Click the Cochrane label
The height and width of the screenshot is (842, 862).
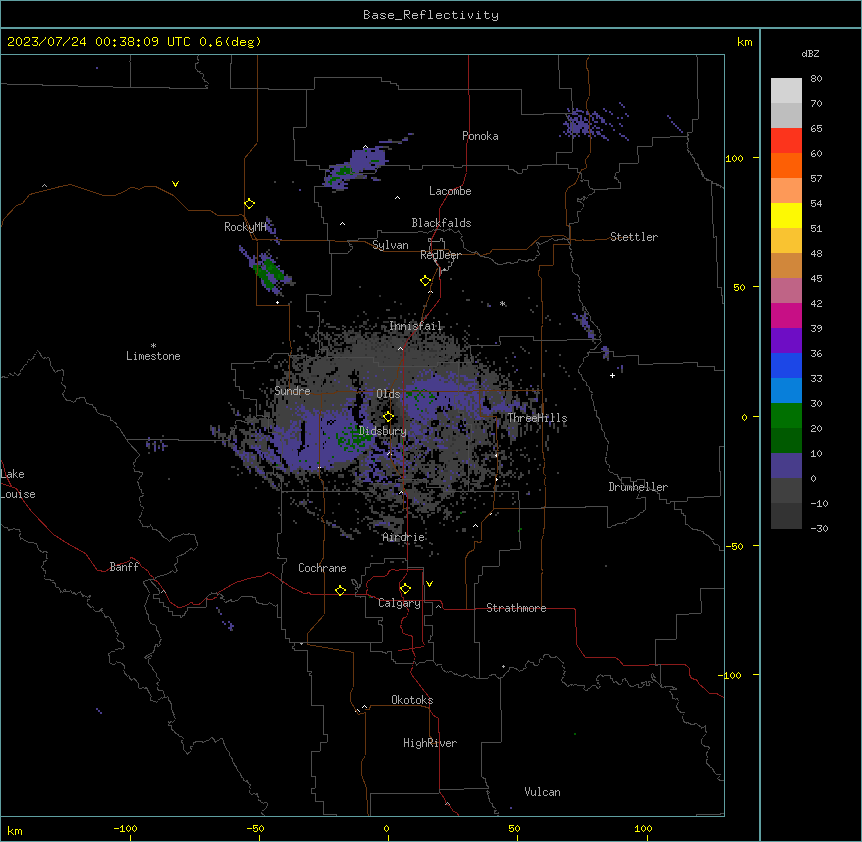(322, 568)
